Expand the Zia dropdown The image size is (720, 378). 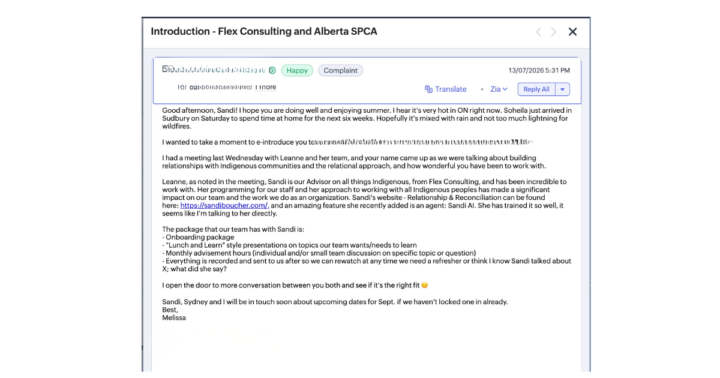pyautogui.click(x=499, y=89)
